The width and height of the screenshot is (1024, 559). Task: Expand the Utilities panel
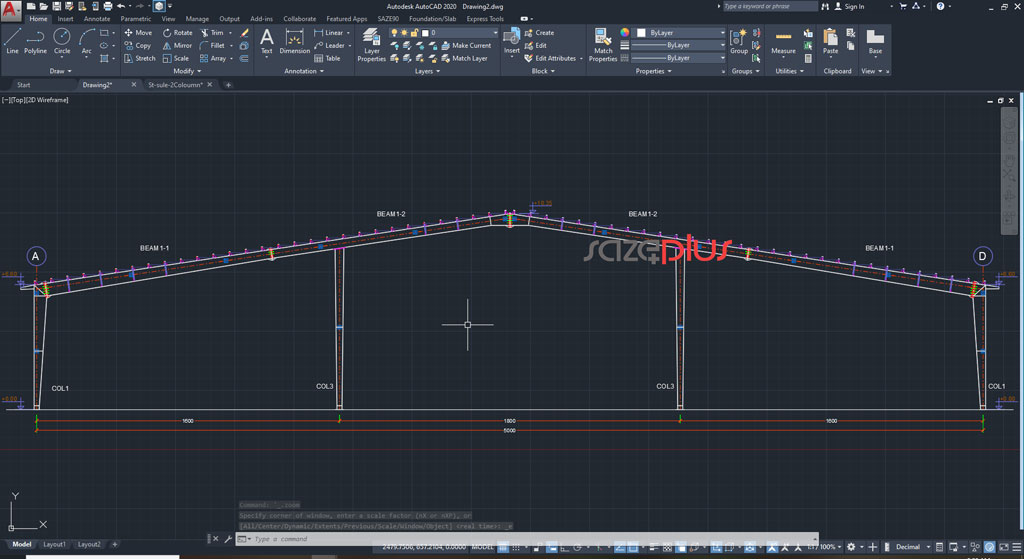(x=789, y=71)
